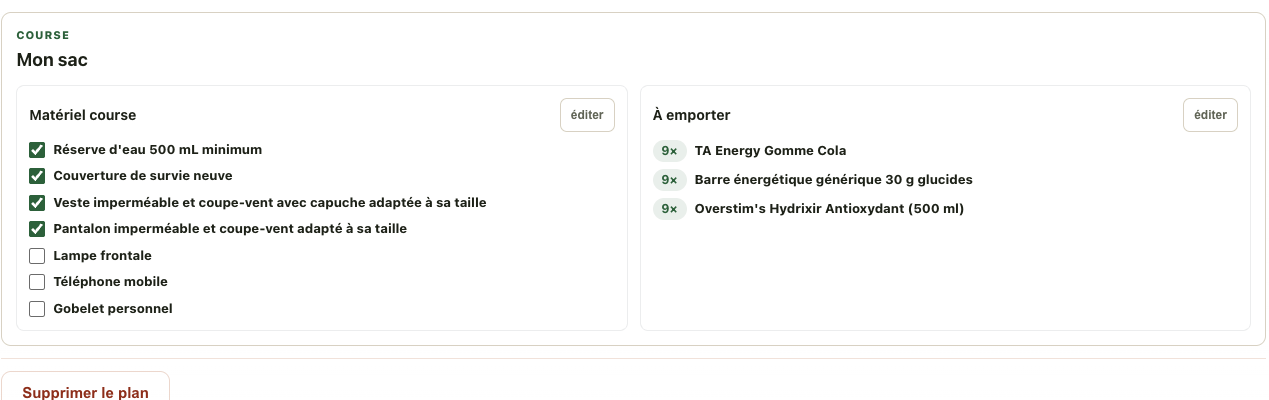The image size is (1269, 400).
Task: Select Barre énergétique générique 30 g glucides
Action: (833, 180)
